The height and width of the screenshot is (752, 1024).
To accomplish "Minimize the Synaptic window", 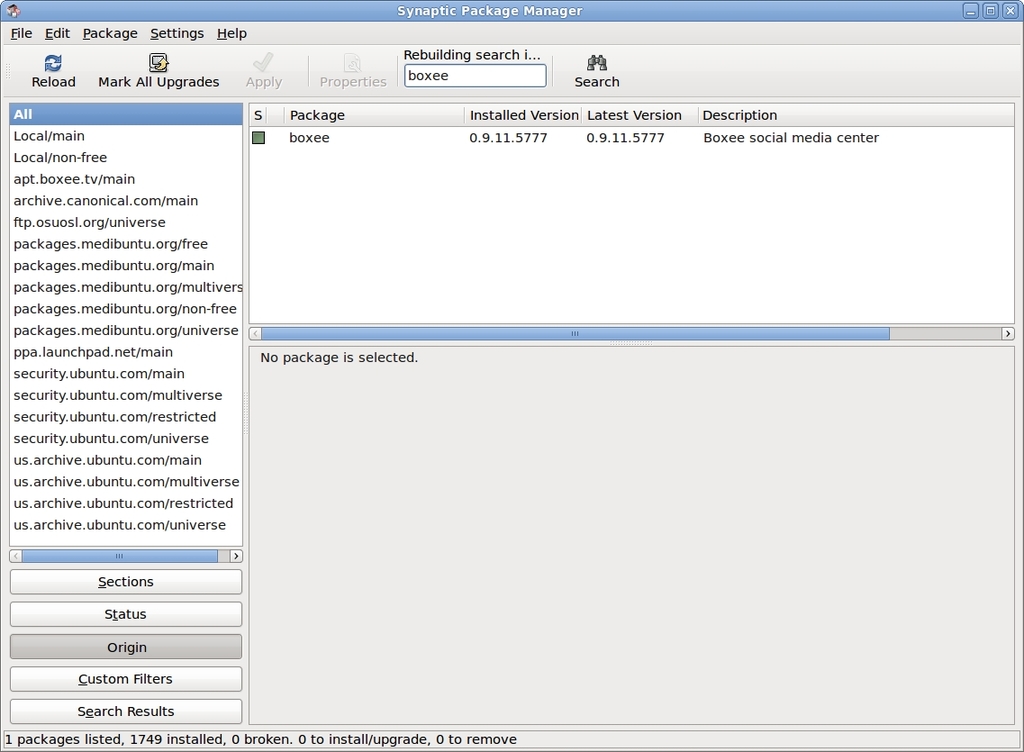I will [971, 10].
